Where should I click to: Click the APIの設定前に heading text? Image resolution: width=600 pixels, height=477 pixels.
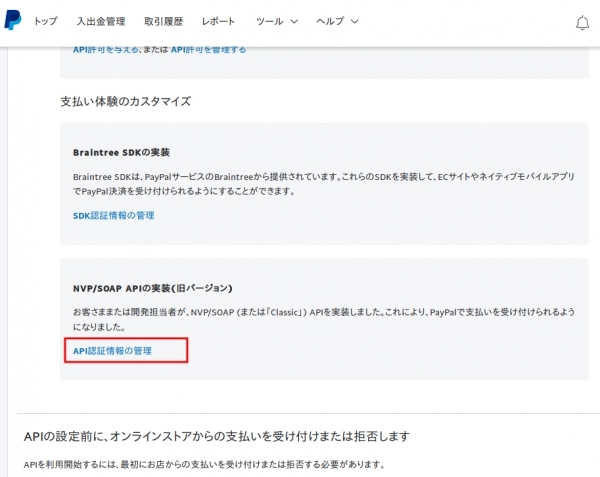pyautogui.click(x=217, y=437)
